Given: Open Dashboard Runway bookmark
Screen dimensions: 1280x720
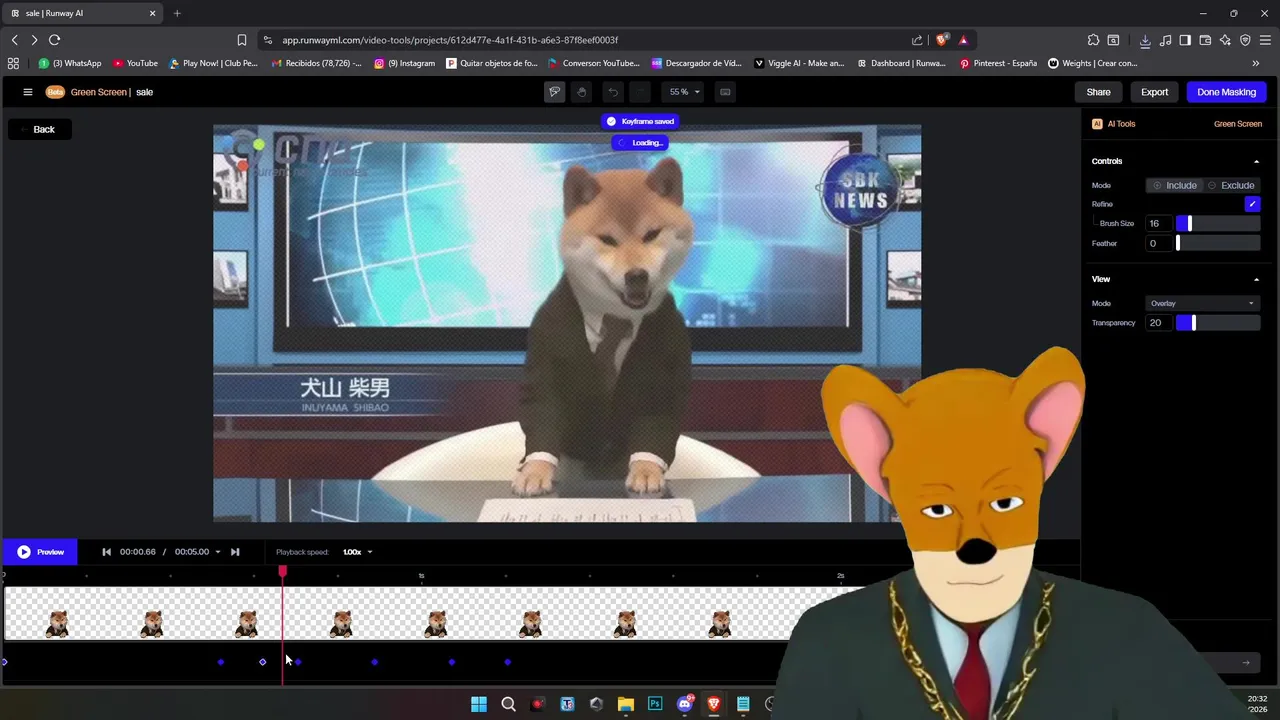Looking at the screenshot, I should (x=901, y=63).
